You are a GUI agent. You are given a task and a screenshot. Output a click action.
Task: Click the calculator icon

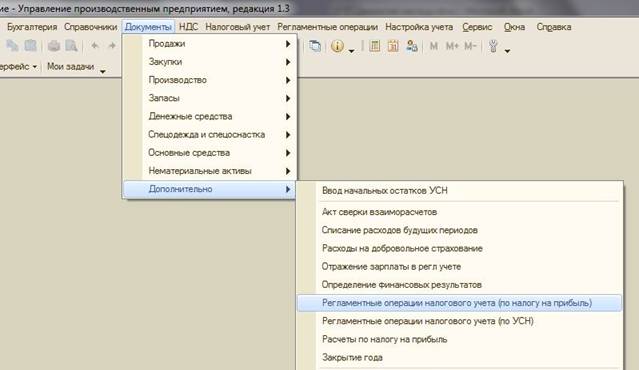(x=375, y=46)
